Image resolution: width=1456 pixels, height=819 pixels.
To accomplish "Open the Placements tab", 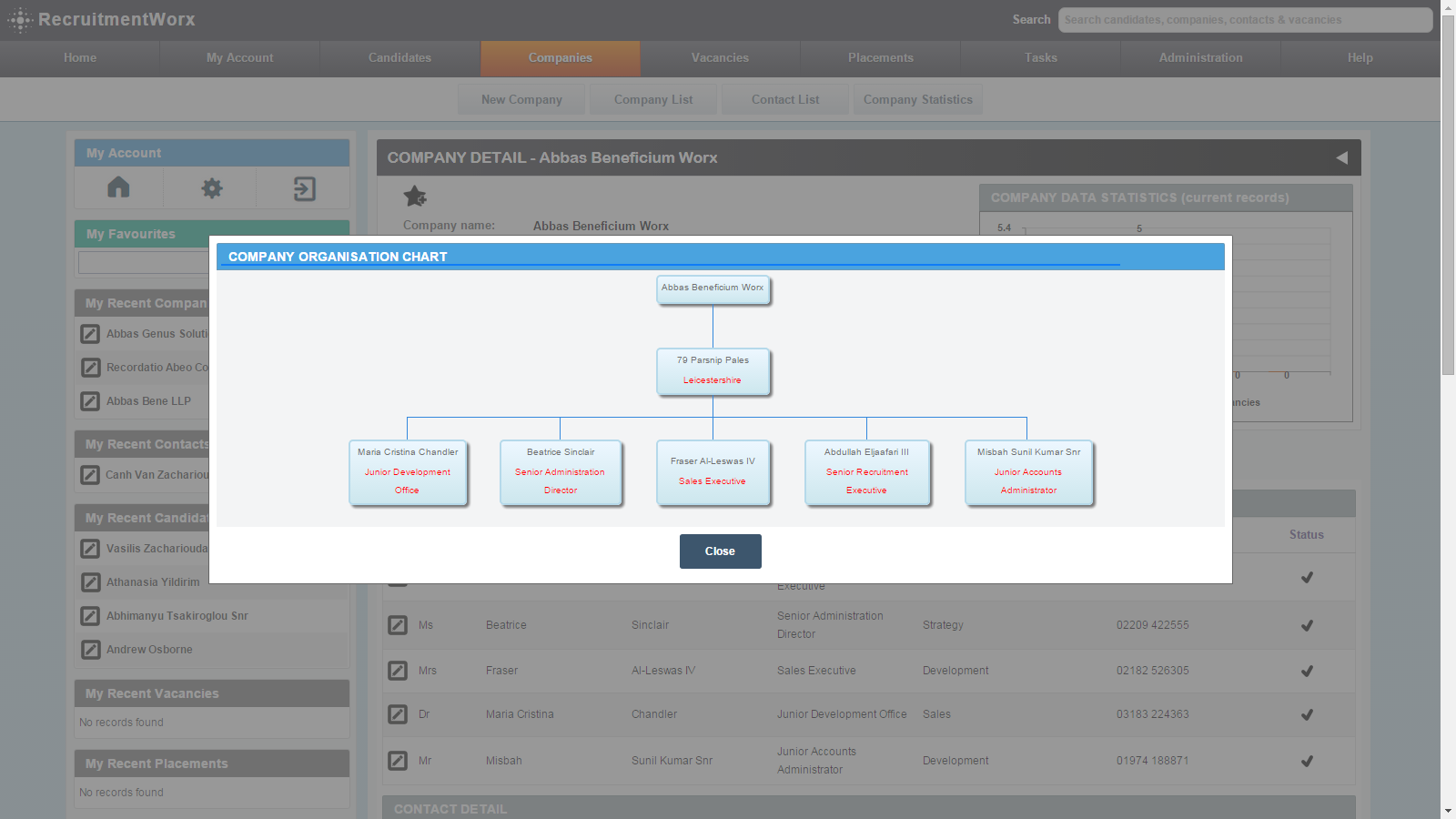I will click(x=881, y=58).
